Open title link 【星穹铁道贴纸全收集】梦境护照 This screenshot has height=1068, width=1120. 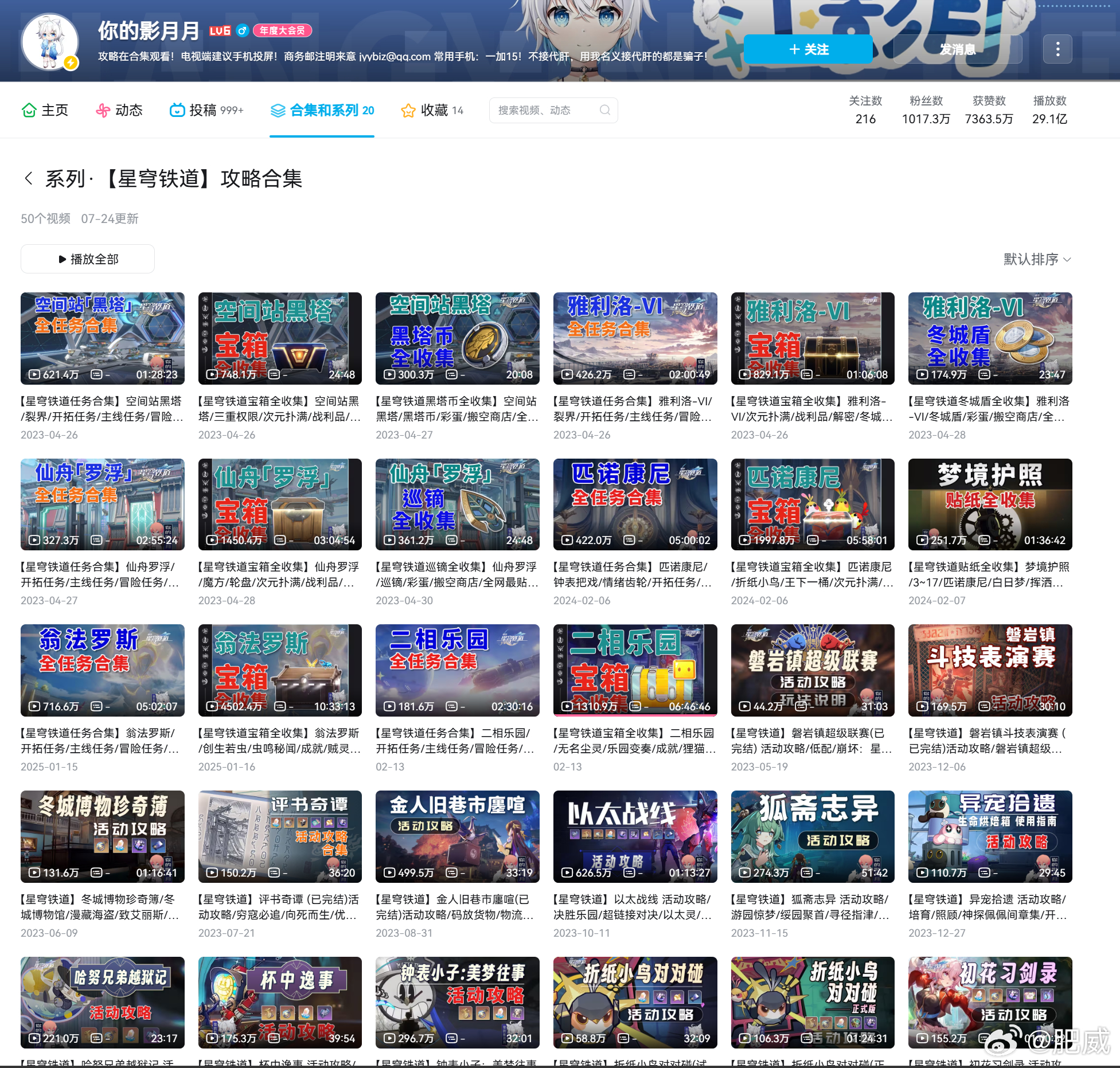[x=989, y=574]
